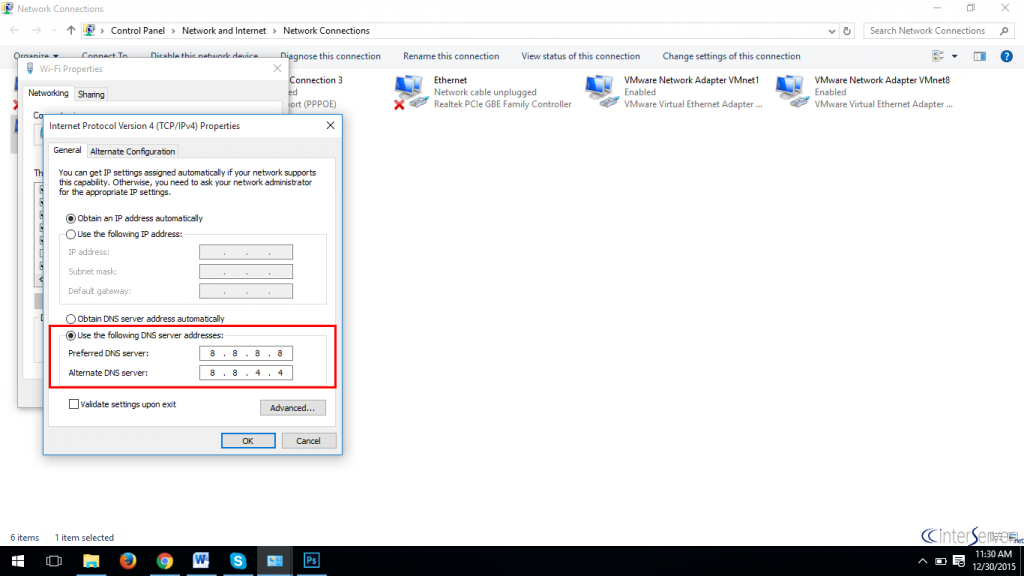This screenshot has height=576, width=1024.
Task: Close the IPv4 Properties dialog
Action: [330, 125]
